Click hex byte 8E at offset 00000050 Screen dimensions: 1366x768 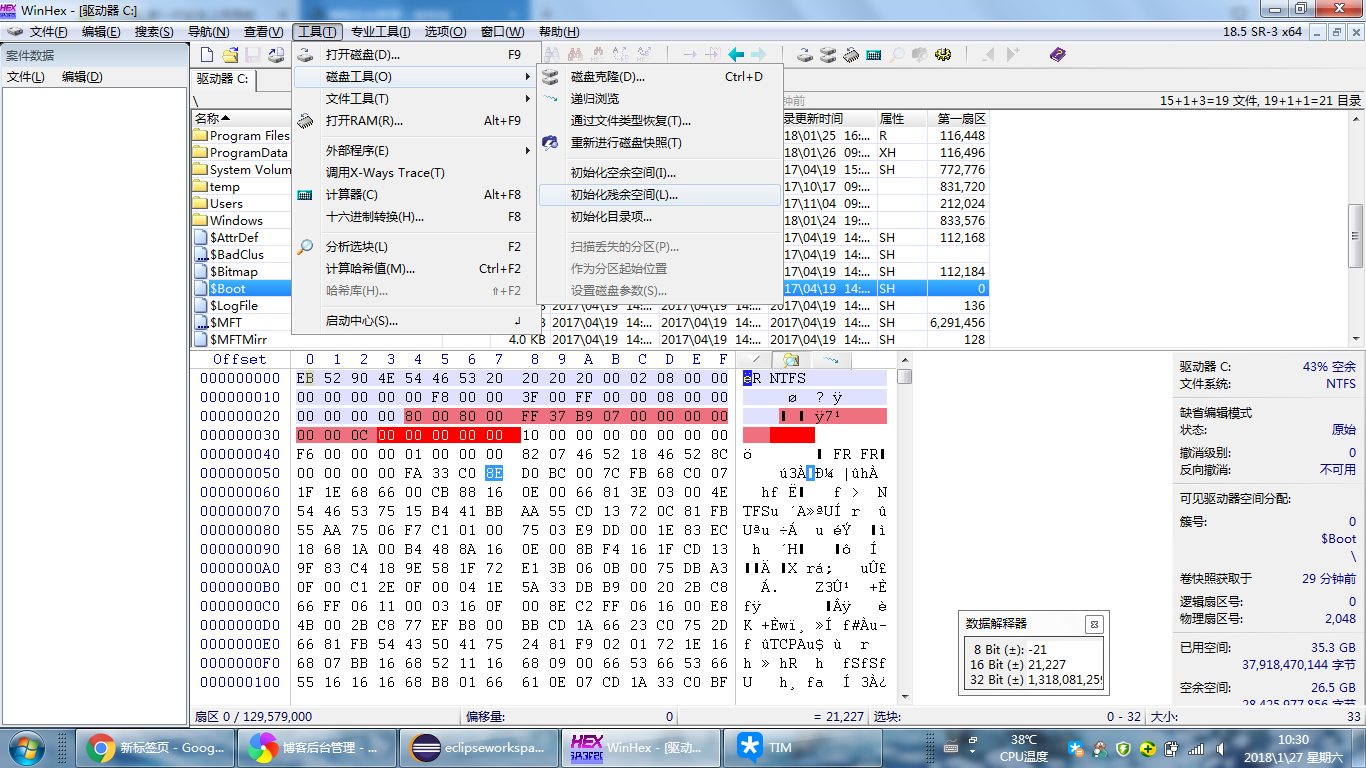(x=494, y=473)
